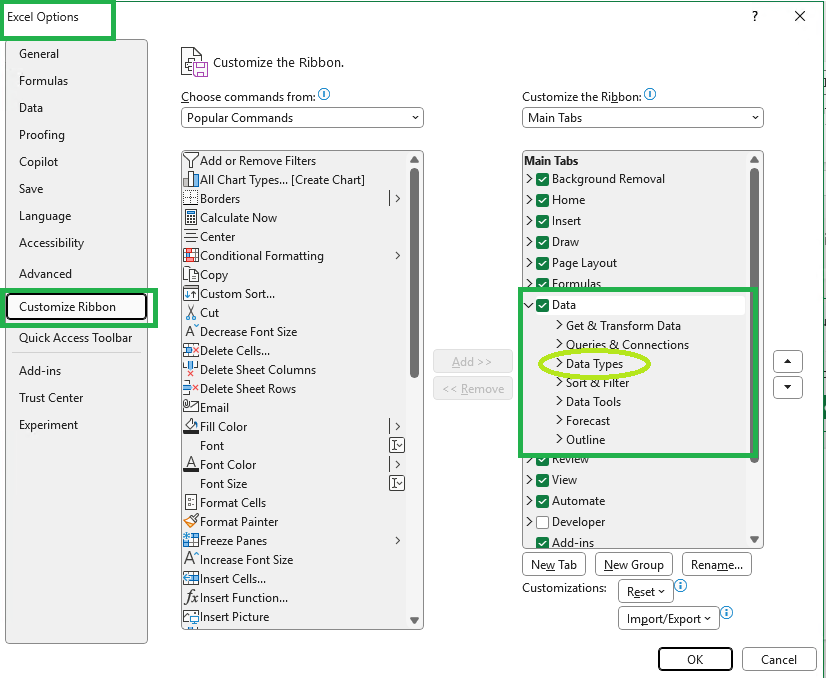Click the Fill Color bucket icon

[x=190, y=426]
